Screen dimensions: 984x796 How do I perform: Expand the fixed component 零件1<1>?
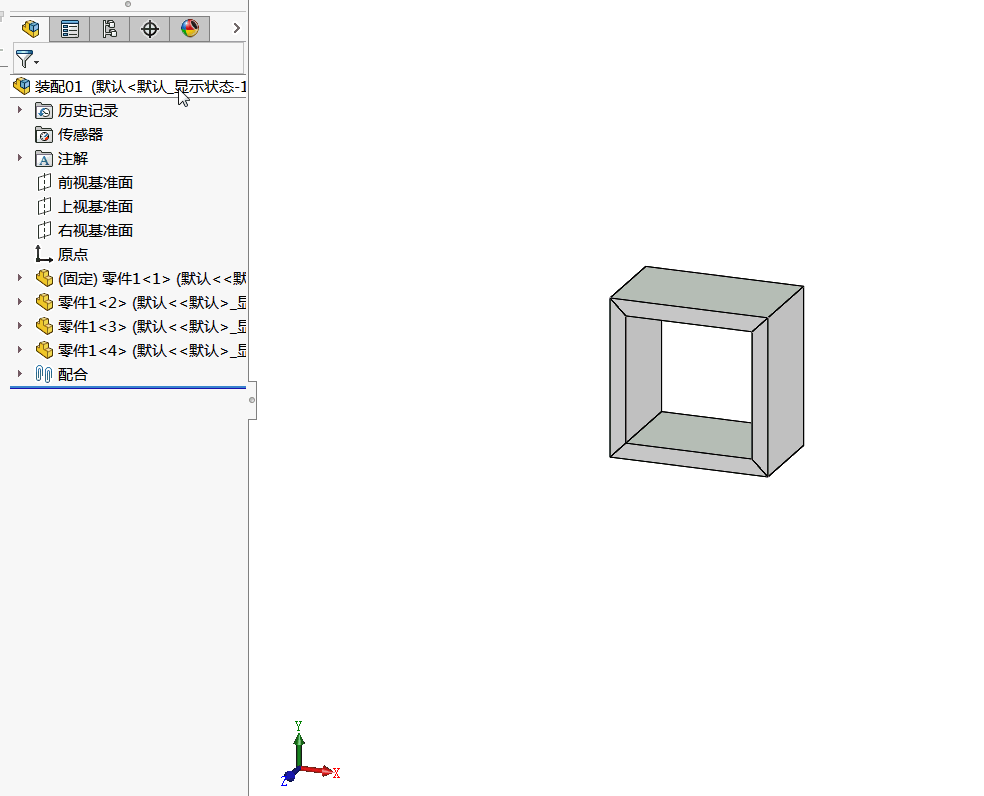[x=20, y=278]
